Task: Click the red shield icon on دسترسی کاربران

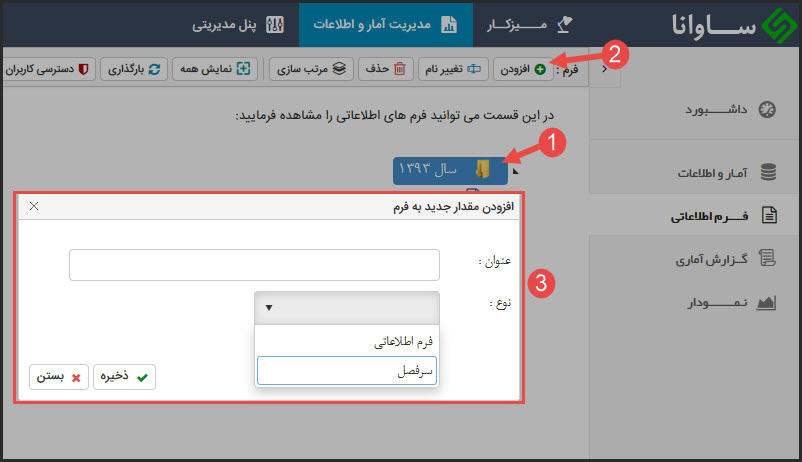Action: tap(83, 69)
